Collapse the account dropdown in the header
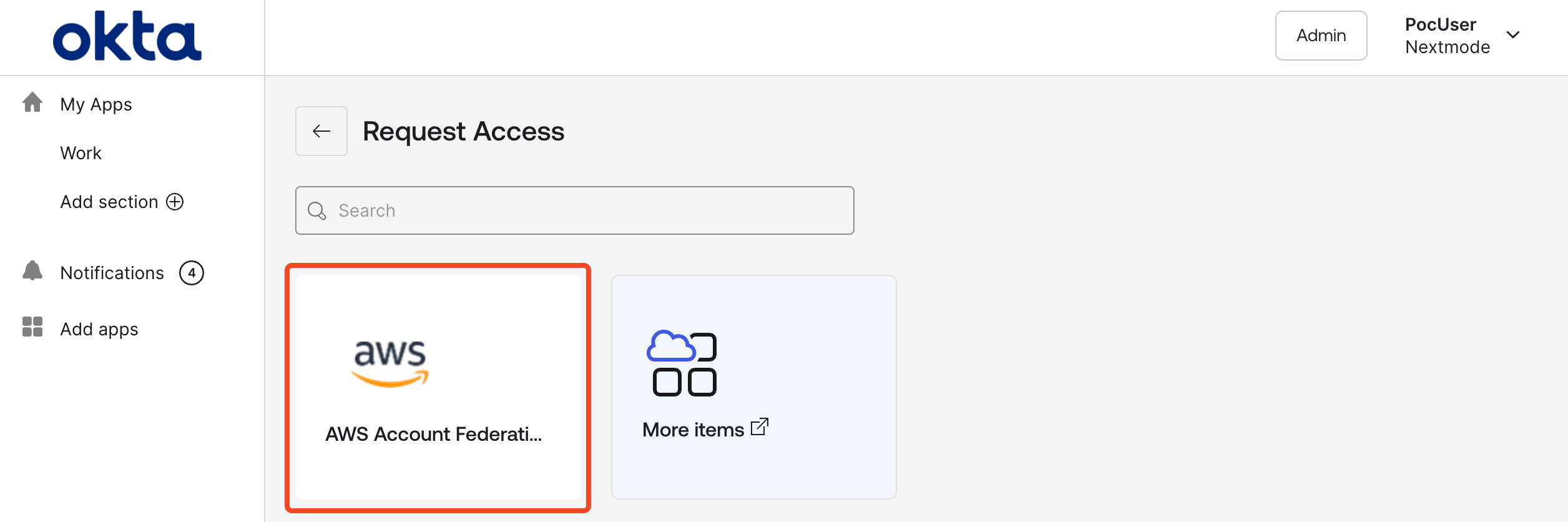Viewport: 1568px width, 522px height. pos(1513,36)
